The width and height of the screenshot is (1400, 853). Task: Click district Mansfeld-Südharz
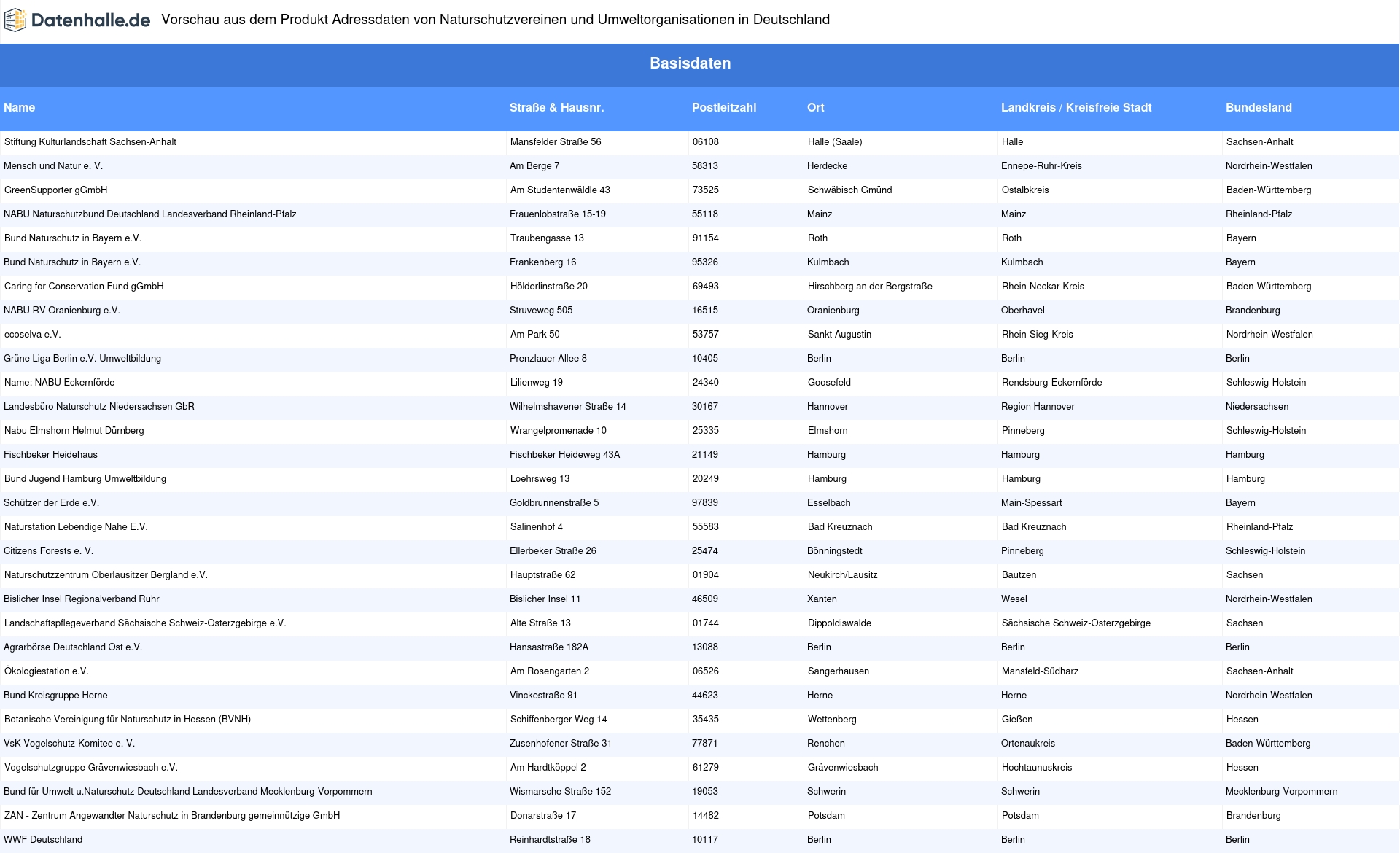pos(1040,671)
